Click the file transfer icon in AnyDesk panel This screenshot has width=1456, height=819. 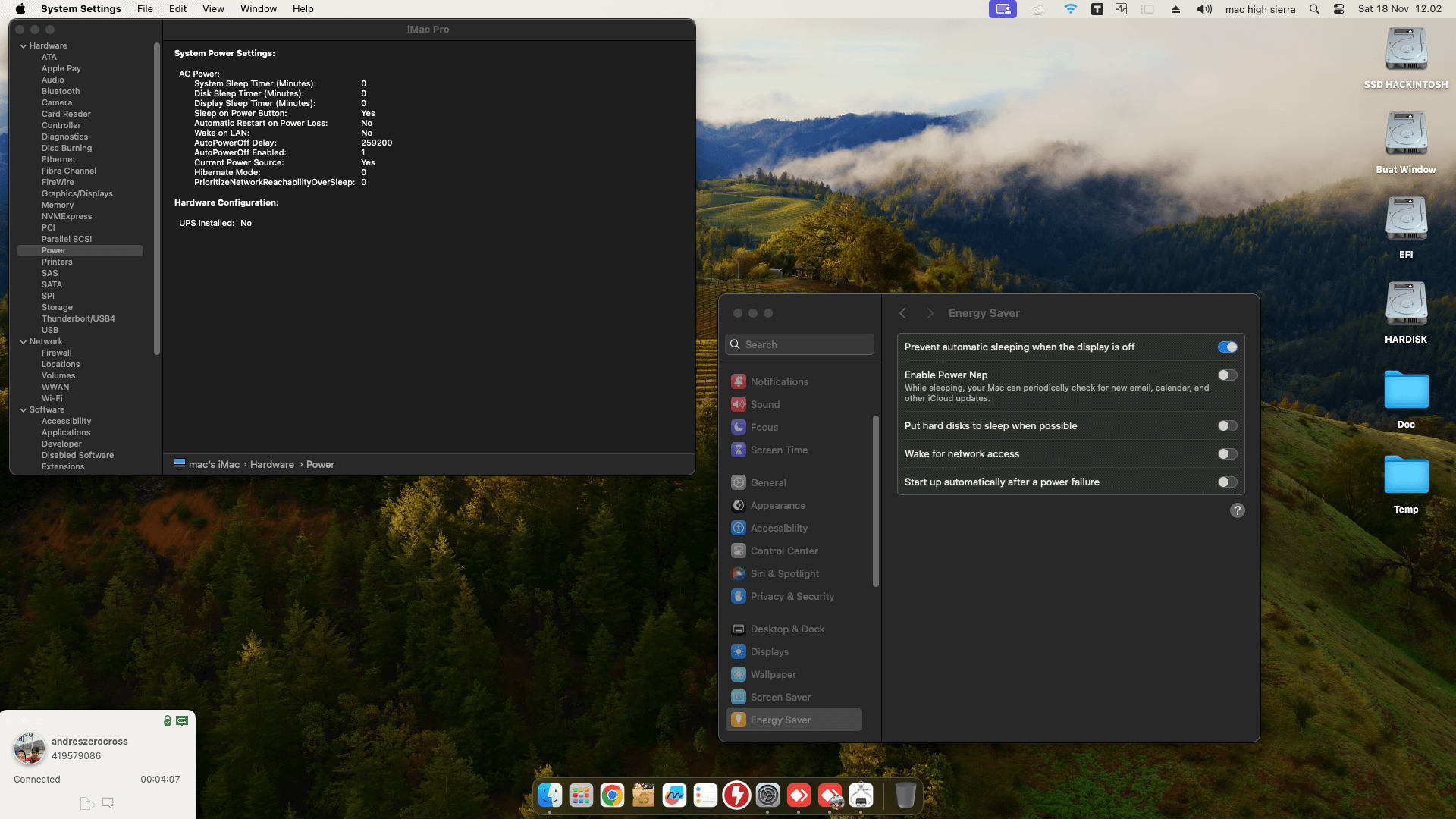pos(87,802)
